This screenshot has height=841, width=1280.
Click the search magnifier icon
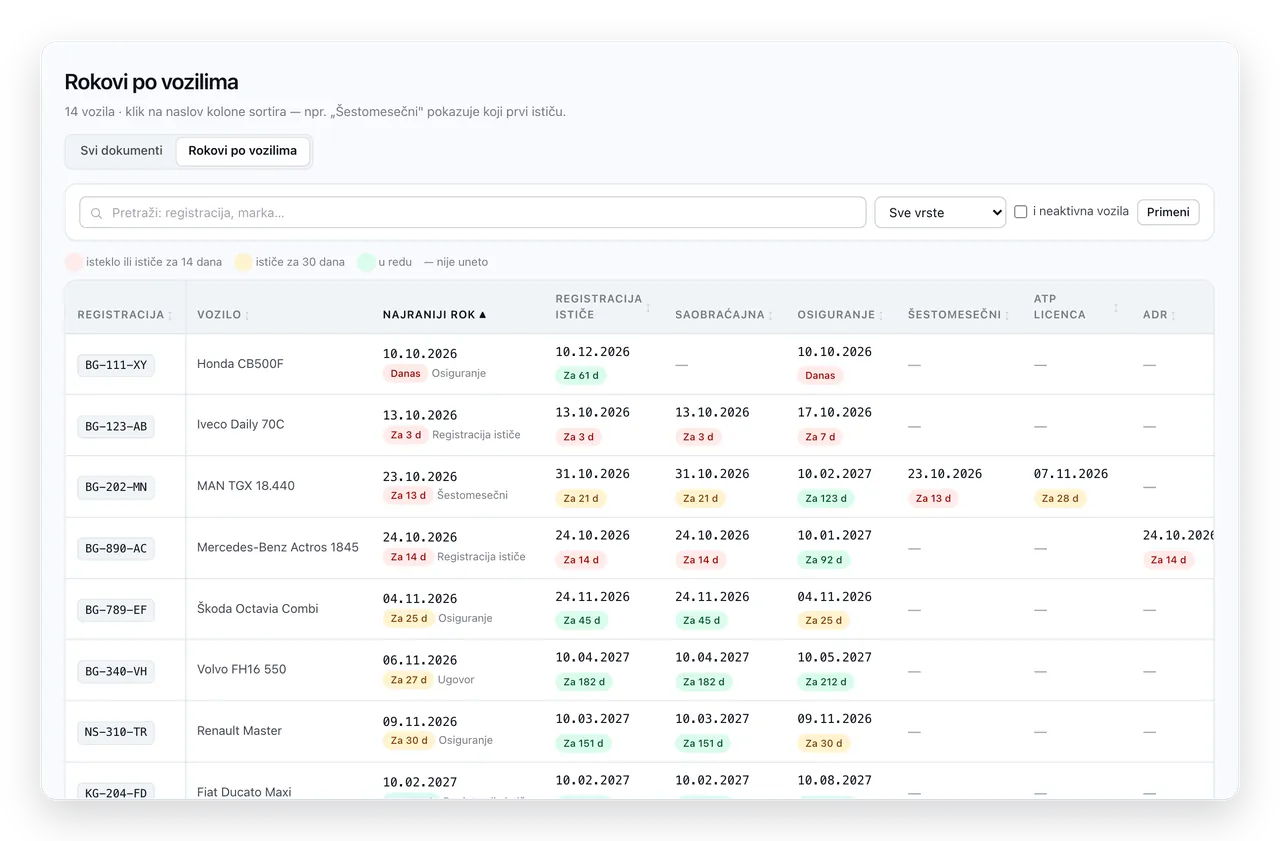97,213
